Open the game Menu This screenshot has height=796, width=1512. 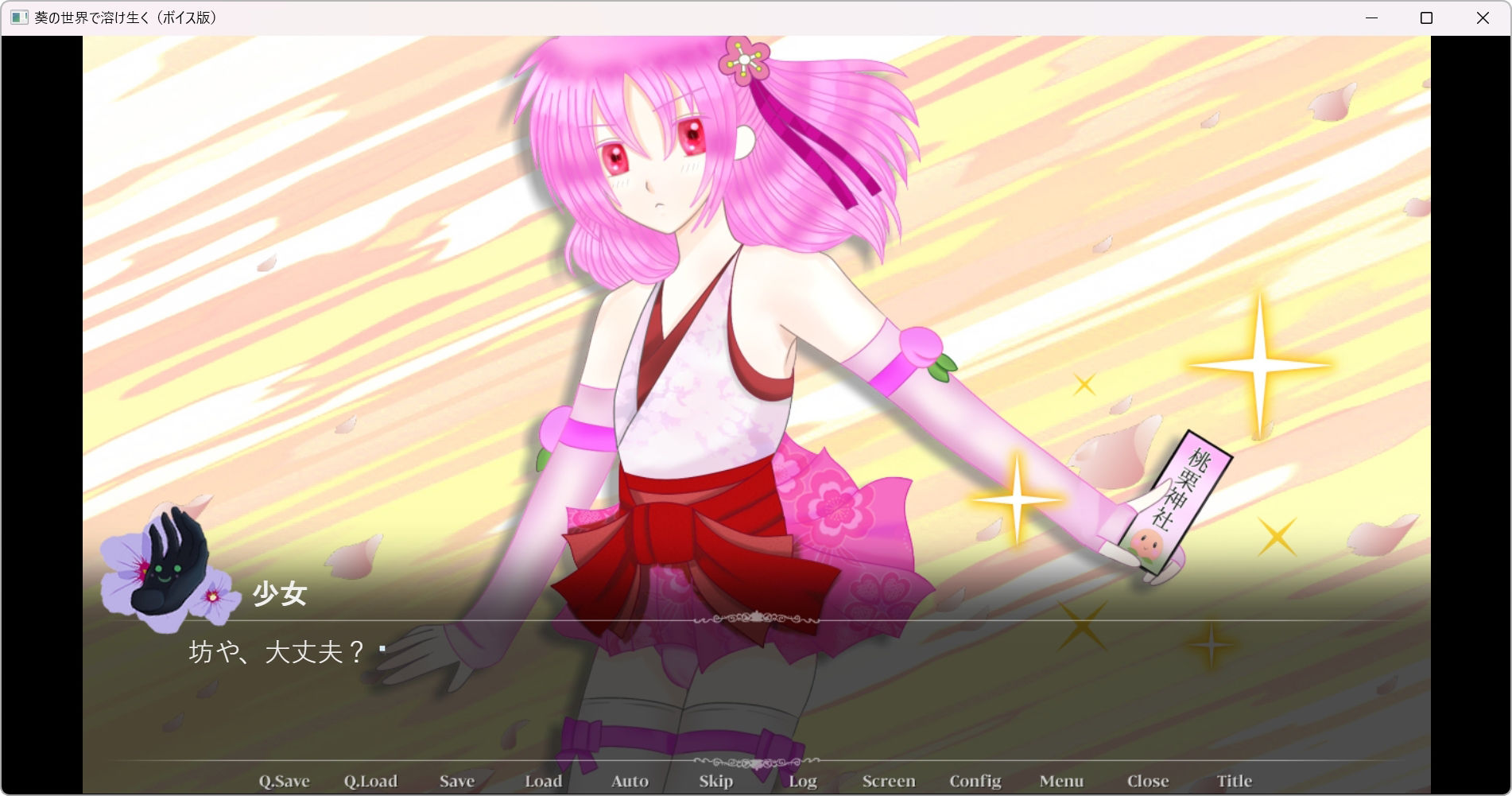[1060, 781]
